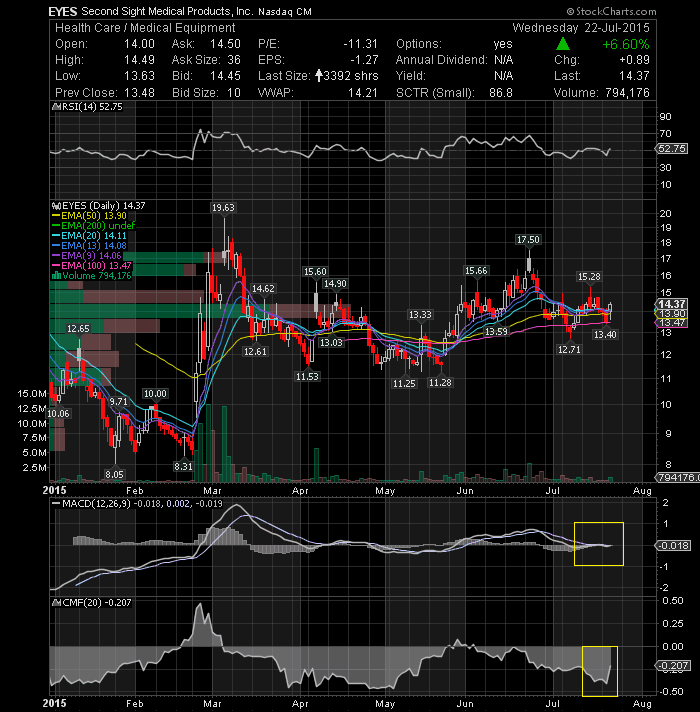Click the green Volume bars legend icon
Image resolution: width=700 pixels, height=712 pixels.
tap(56, 276)
